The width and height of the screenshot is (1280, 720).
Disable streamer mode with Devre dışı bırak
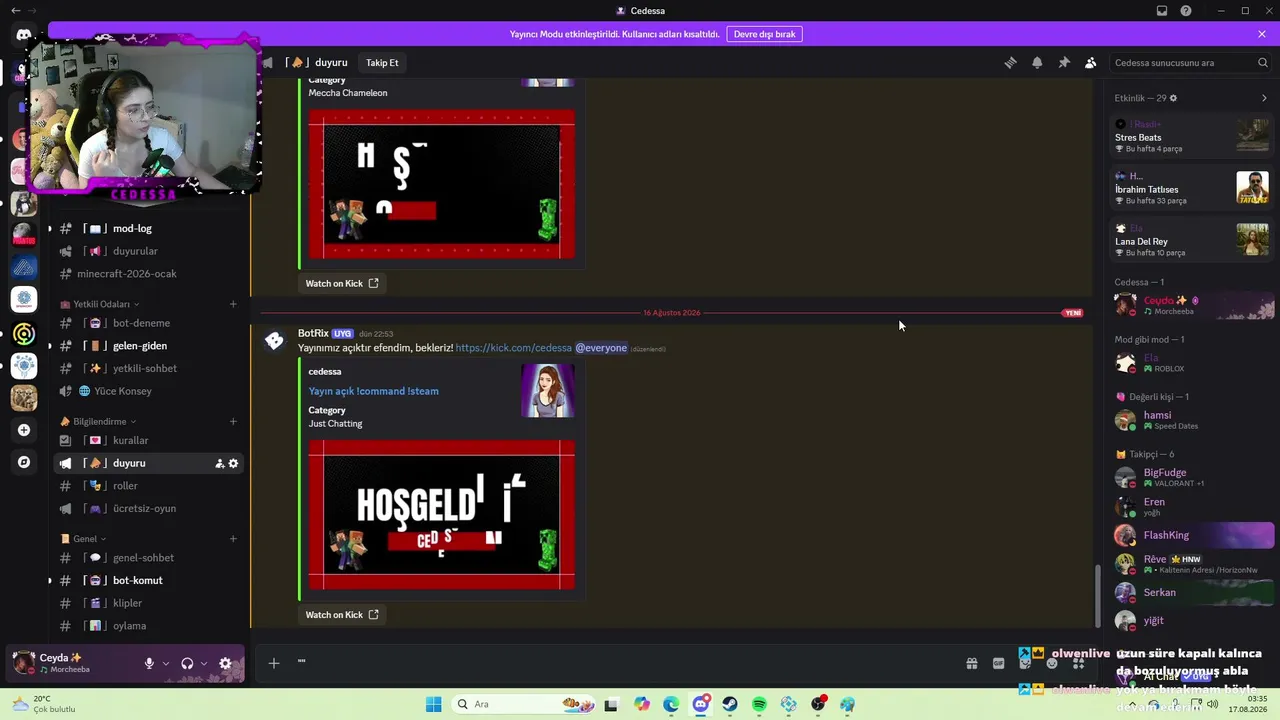click(765, 34)
